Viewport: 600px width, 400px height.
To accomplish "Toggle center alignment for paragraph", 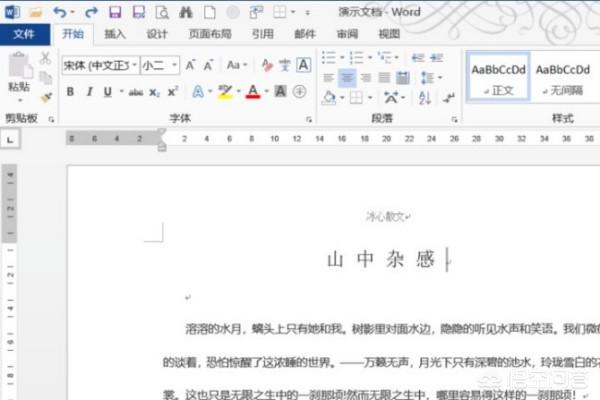I will tap(347, 77).
